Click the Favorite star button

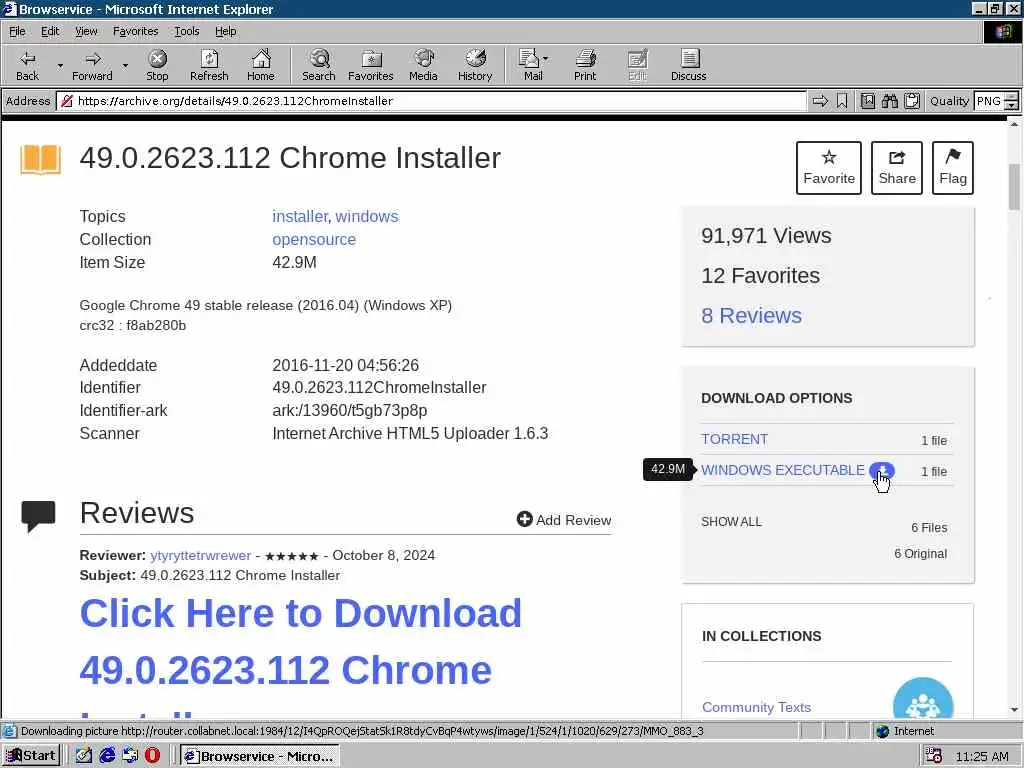click(829, 168)
